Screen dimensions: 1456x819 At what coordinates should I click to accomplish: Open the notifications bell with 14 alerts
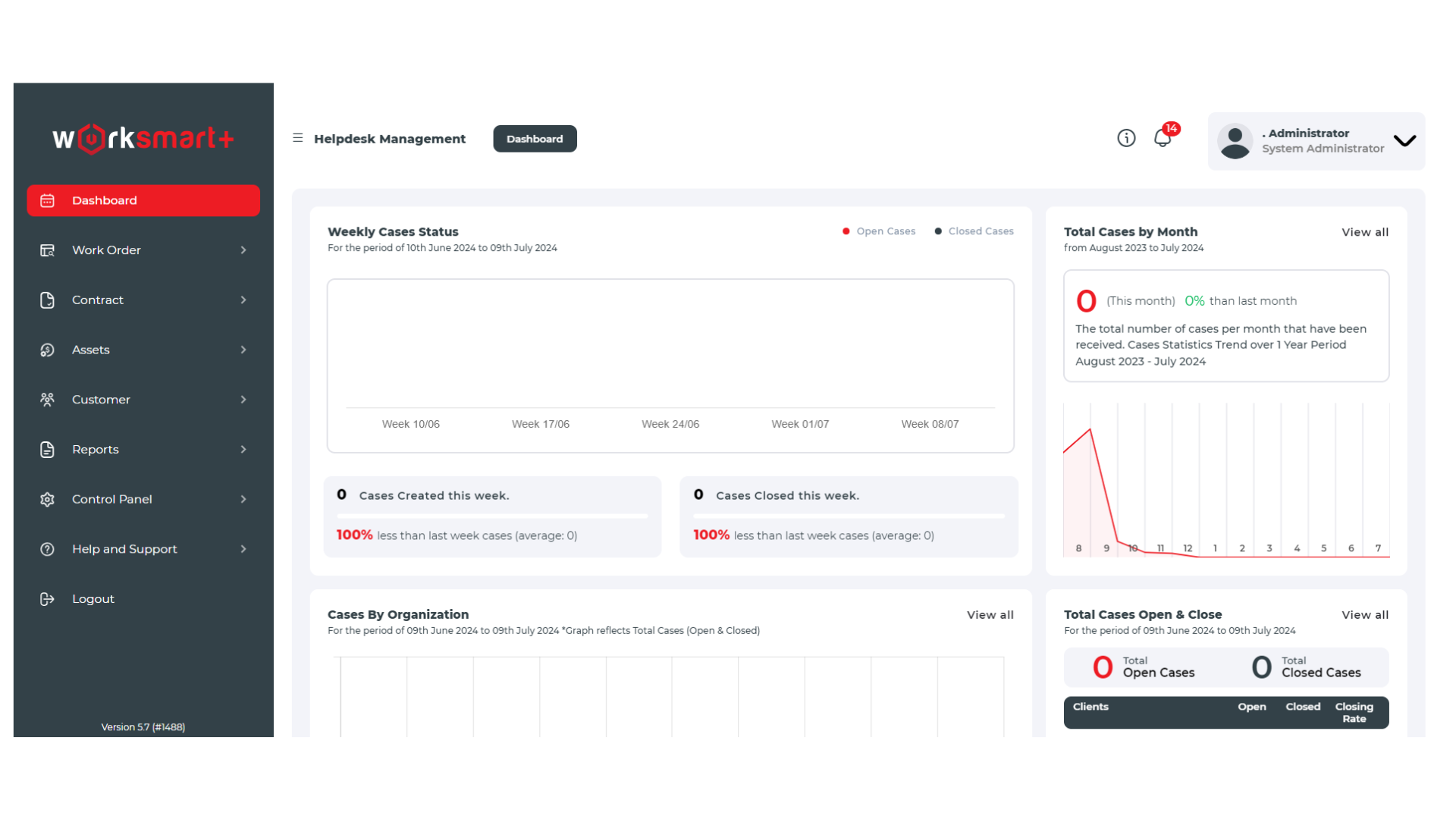[1162, 138]
